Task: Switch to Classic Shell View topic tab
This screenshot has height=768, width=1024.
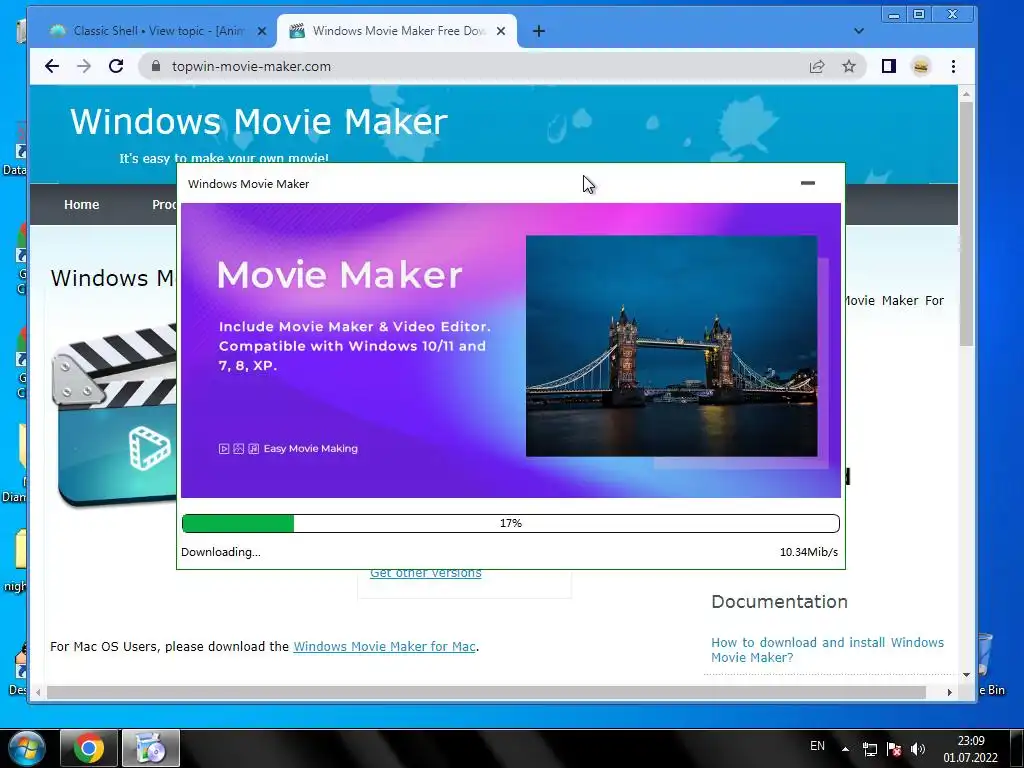Action: click(x=159, y=31)
